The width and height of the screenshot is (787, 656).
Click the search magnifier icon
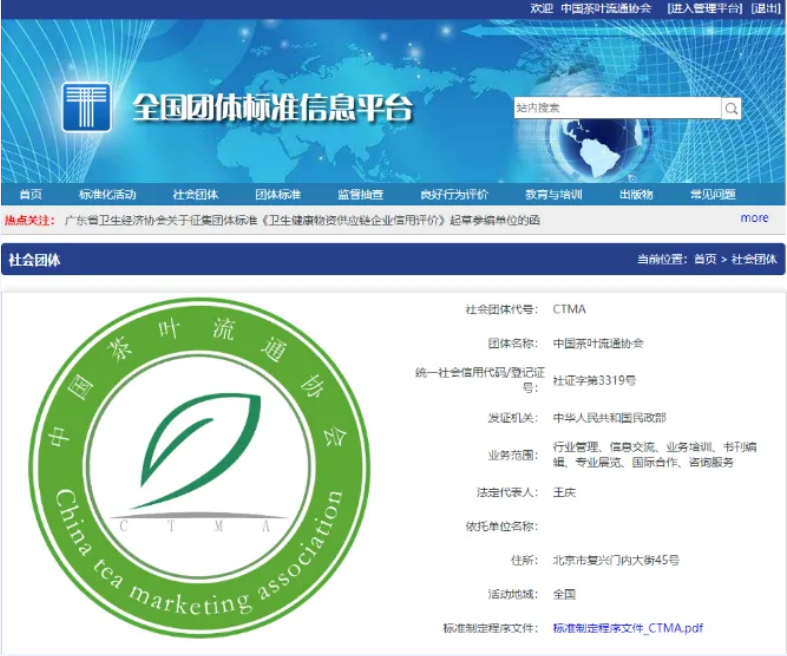731,108
